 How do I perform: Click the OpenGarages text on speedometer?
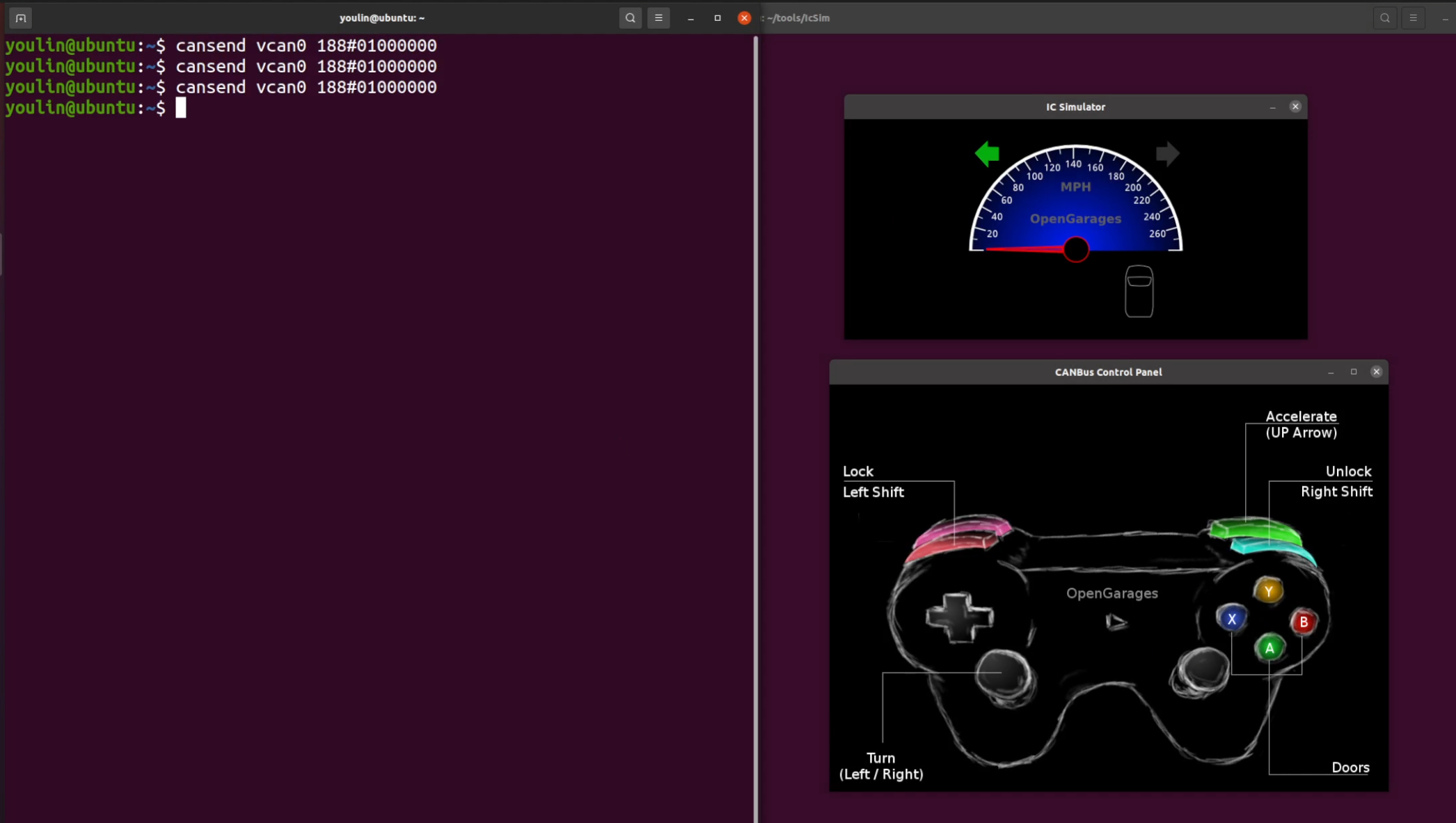click(1075, 219)
